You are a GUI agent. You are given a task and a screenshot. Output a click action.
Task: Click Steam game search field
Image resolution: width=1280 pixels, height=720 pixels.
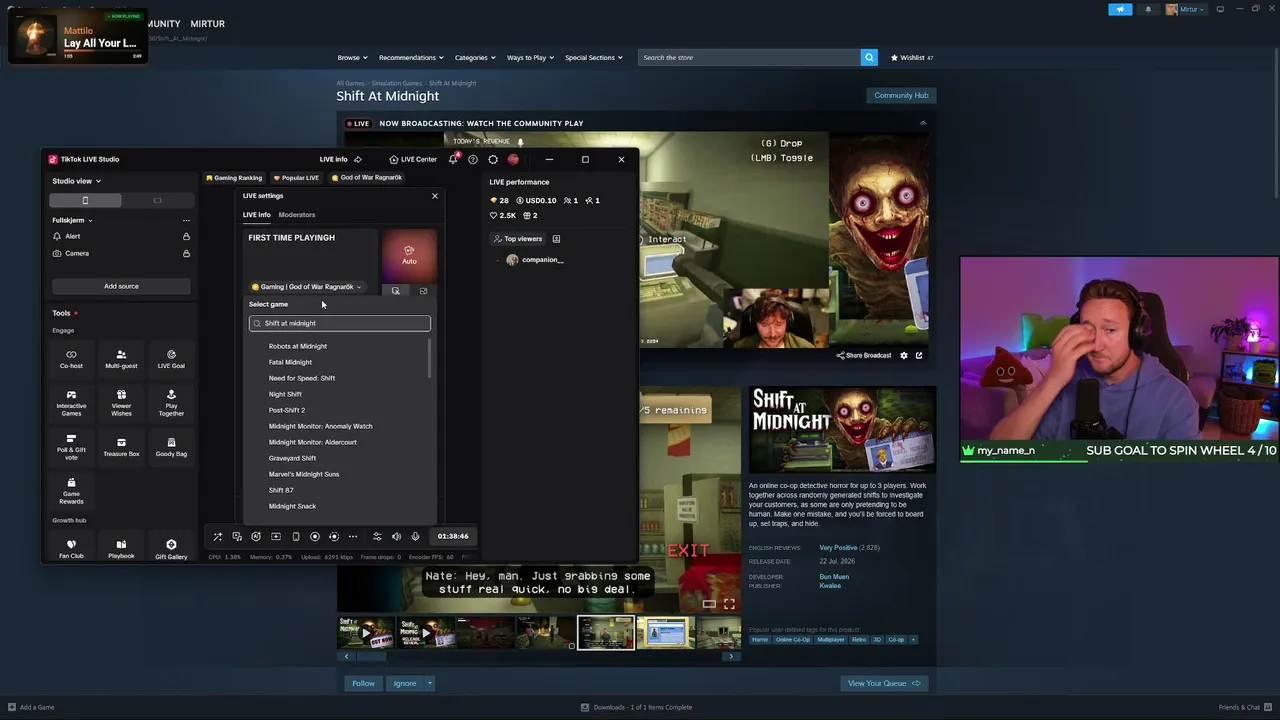[749, 57]
